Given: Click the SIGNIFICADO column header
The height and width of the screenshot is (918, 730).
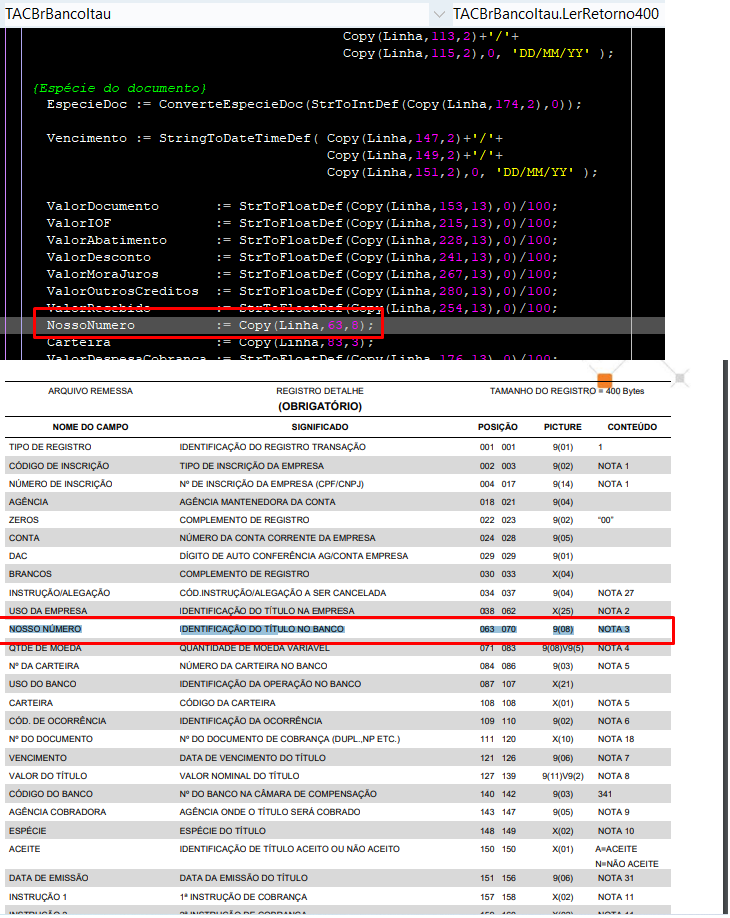Looking at the screenshot, I should coord(320,427).
